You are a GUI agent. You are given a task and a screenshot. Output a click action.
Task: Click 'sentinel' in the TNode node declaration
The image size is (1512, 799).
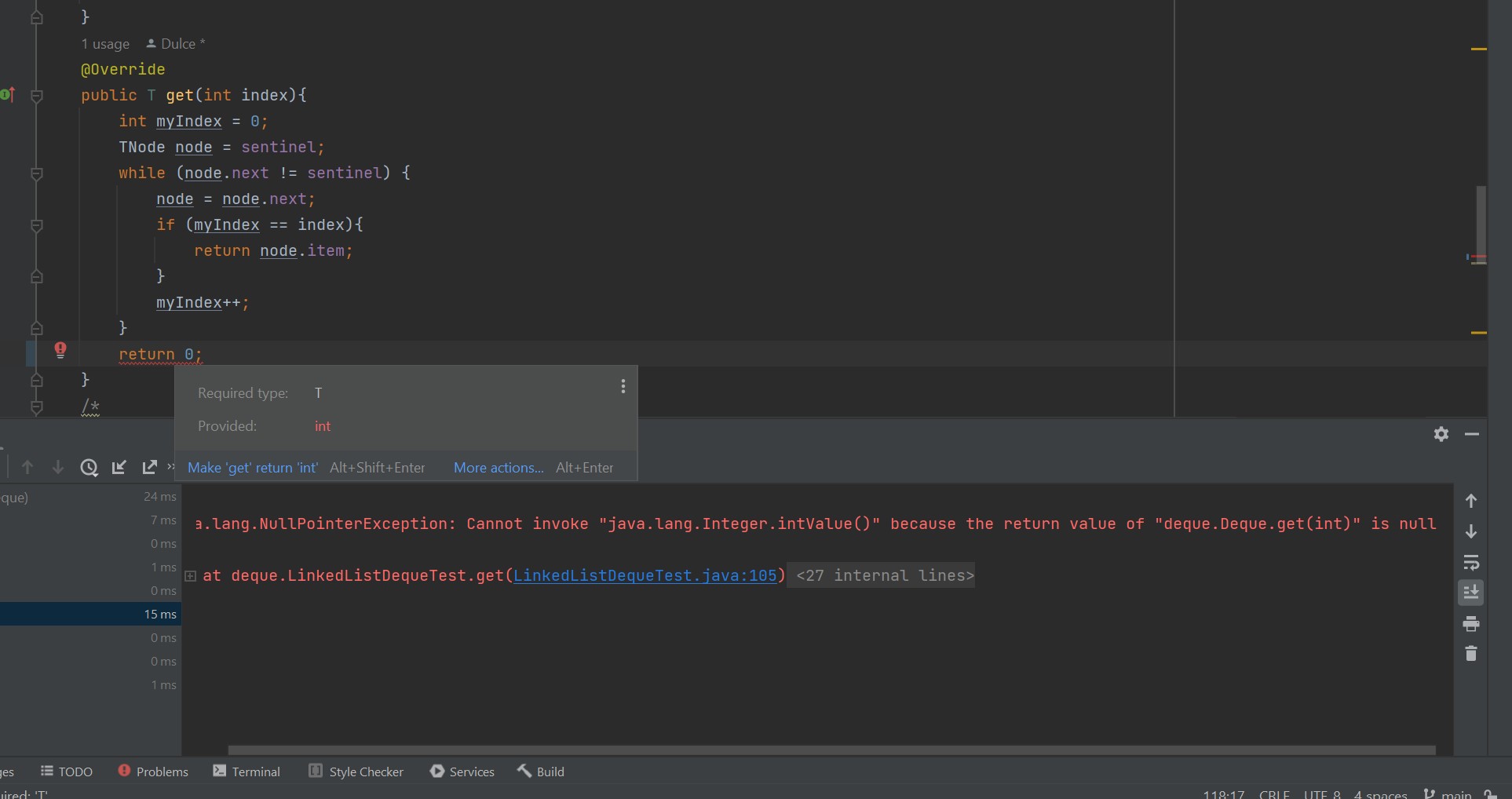point(278,148)
